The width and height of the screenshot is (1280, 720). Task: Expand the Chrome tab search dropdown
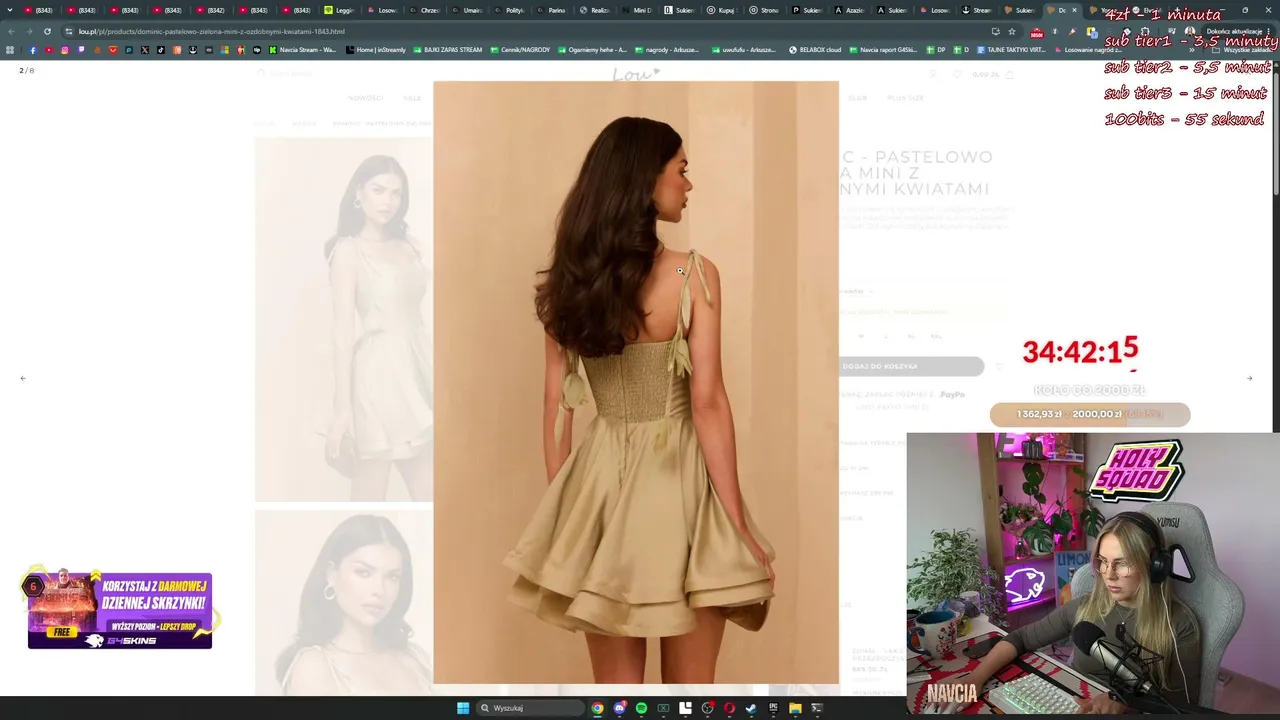[11, 10]
